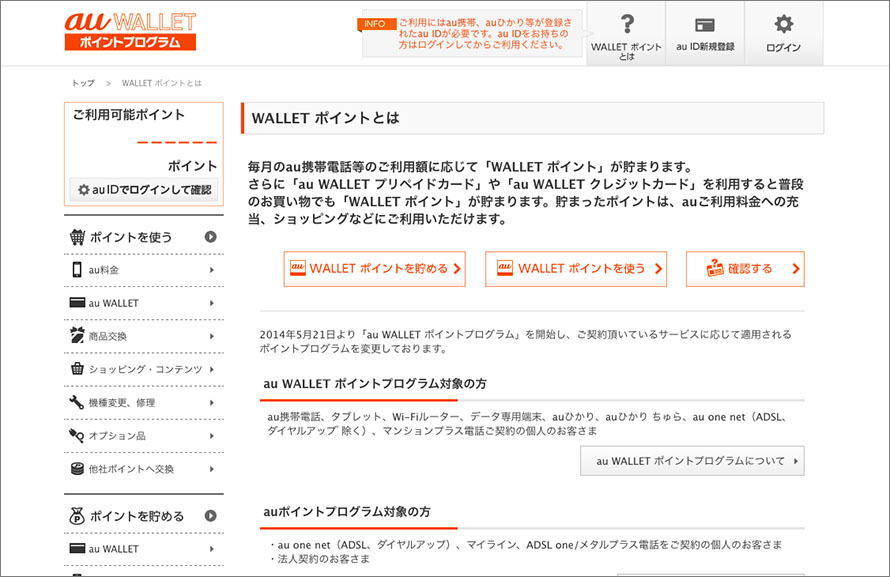Click the coins icon next to 他社ポイントへ交換
The image size is (890, 577).
(x=77, y=469)
